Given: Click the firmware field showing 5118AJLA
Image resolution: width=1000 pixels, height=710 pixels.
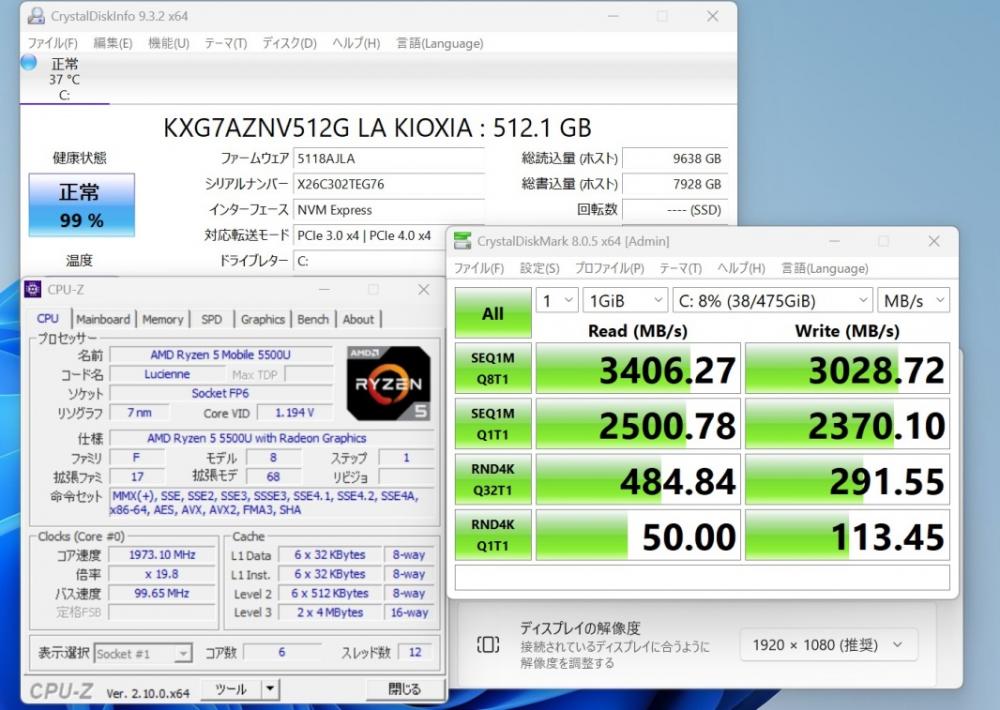Looking at the screenshot, I should click(x=388, y=158).
